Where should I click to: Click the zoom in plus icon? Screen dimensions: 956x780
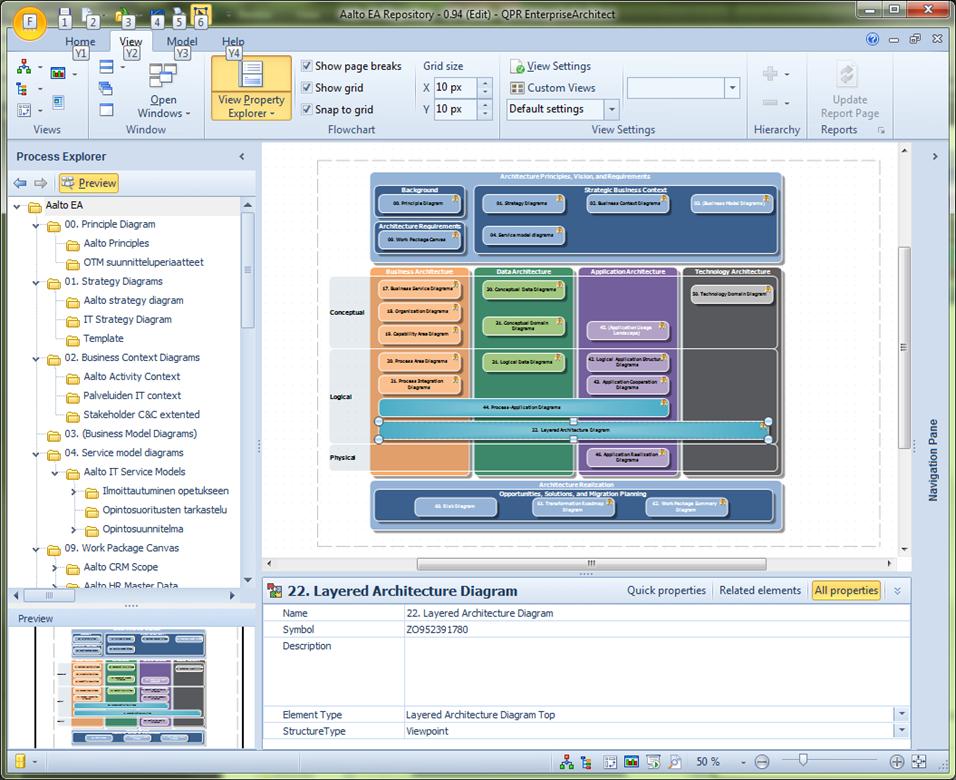tap(896, 761)
